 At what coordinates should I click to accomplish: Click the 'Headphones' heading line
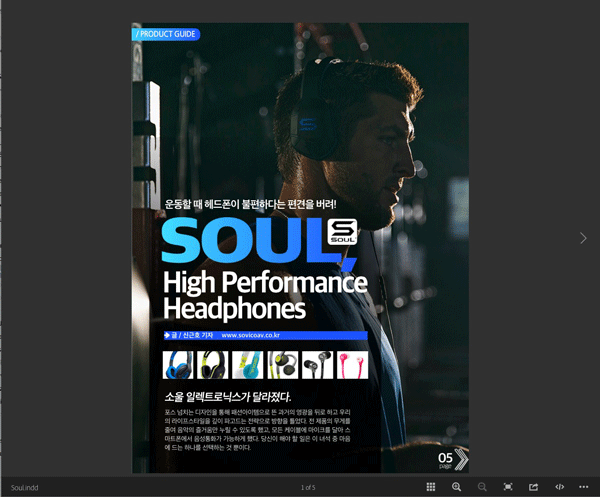click(235, 308)
